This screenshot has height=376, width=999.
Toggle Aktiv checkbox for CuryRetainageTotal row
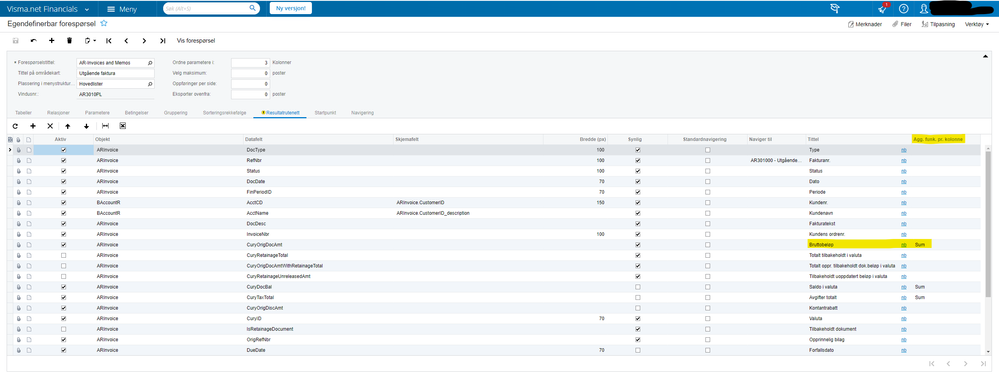tap(62, 255)
